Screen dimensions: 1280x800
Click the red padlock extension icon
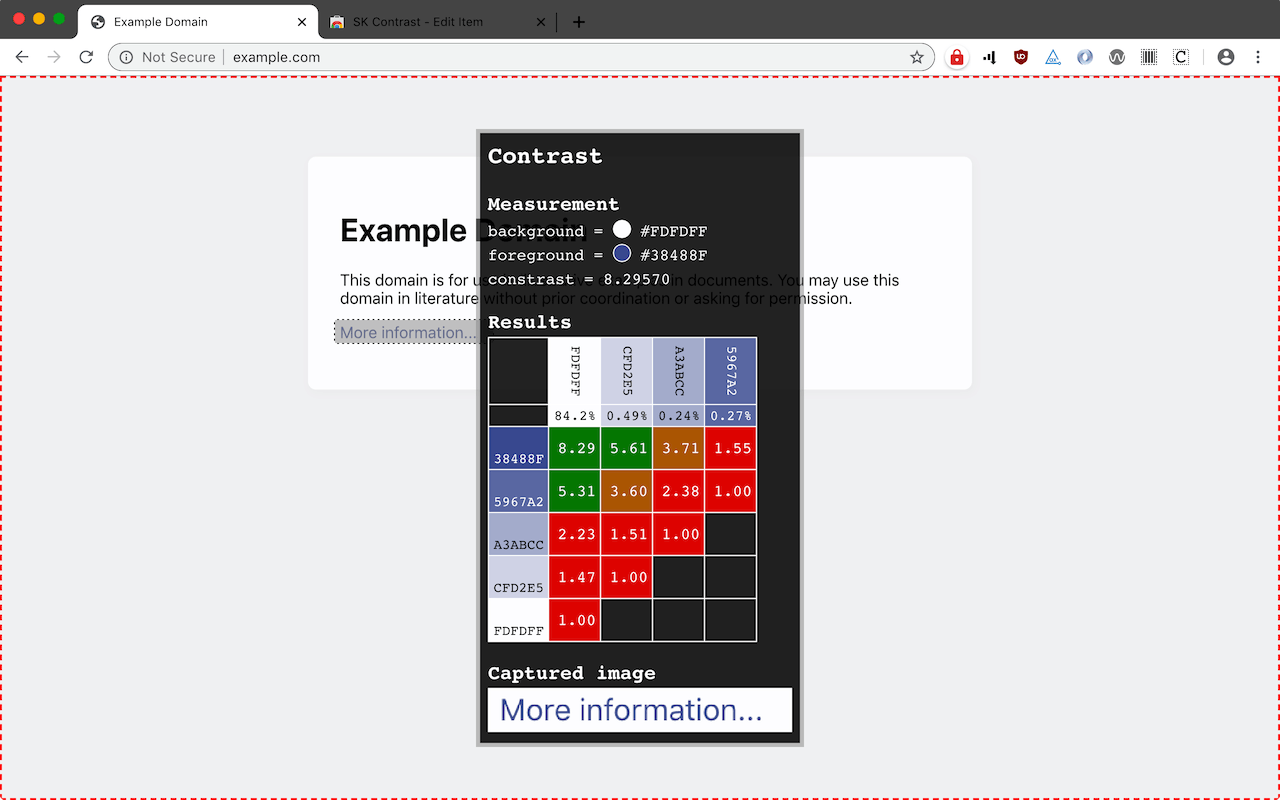click(x=957, y=57)
